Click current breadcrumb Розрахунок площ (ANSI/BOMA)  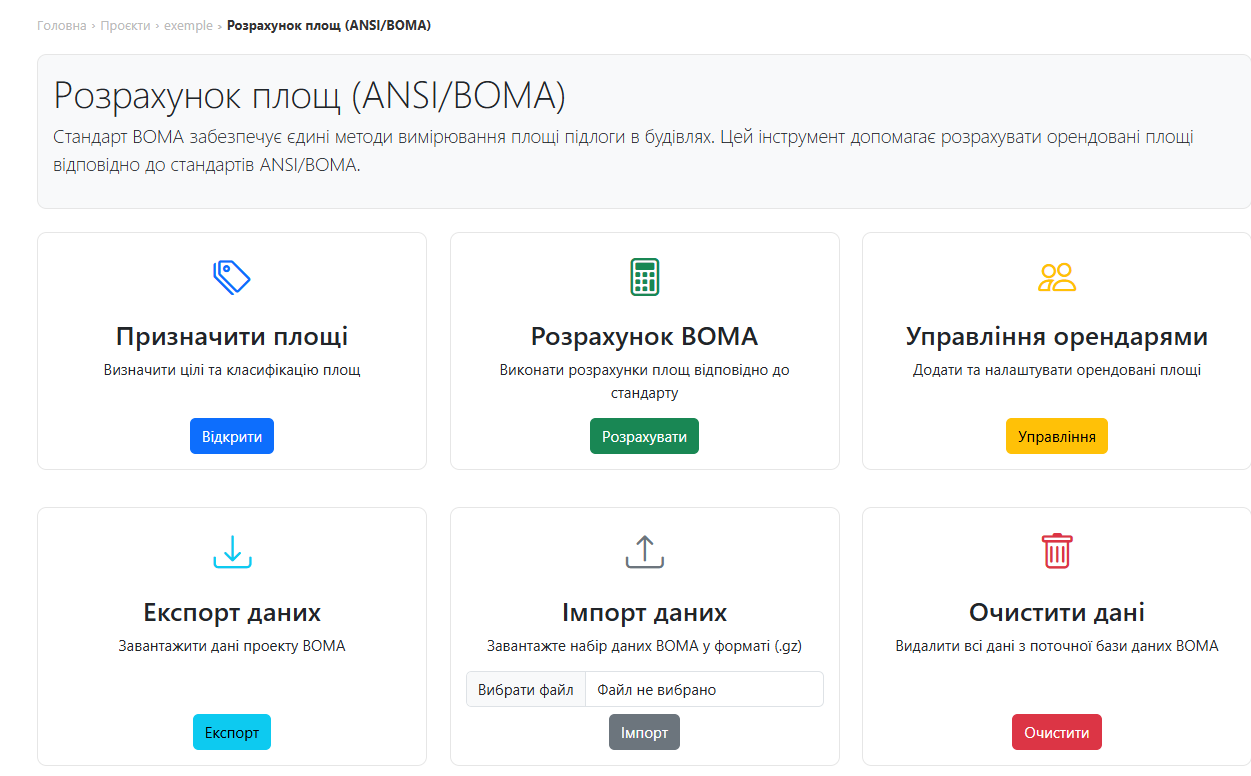329,25
